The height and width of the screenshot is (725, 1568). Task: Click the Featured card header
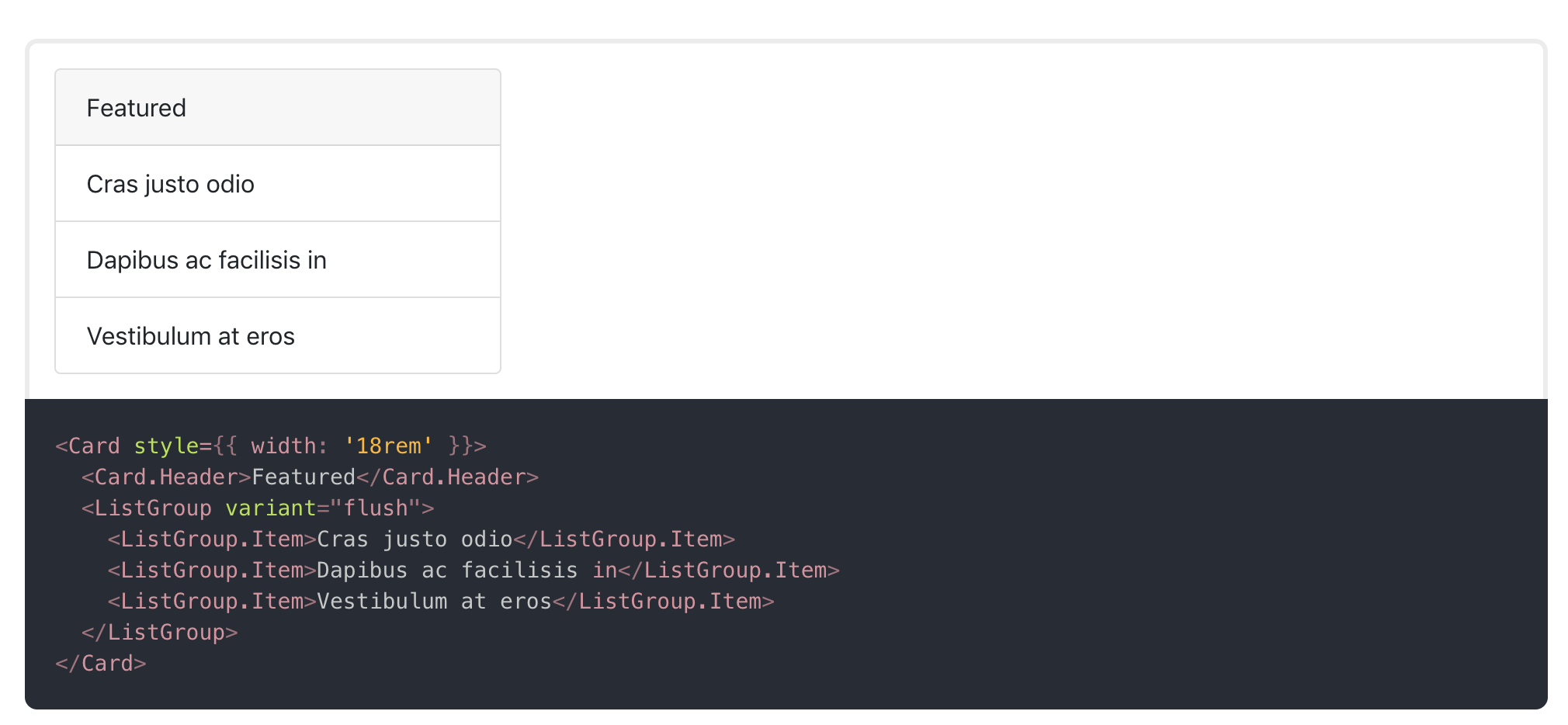pos(278,107)
